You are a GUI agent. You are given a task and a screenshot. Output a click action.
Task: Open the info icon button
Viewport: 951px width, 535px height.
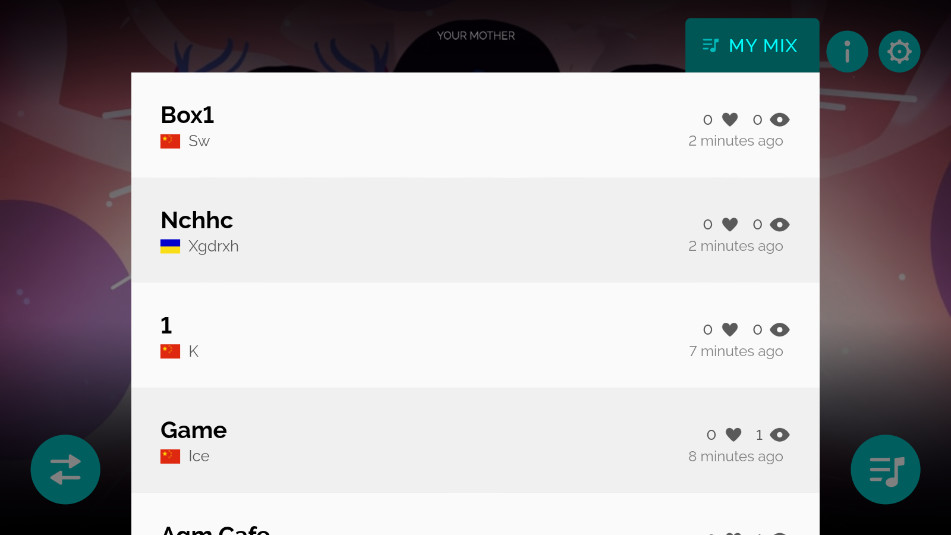pos(847,52)
